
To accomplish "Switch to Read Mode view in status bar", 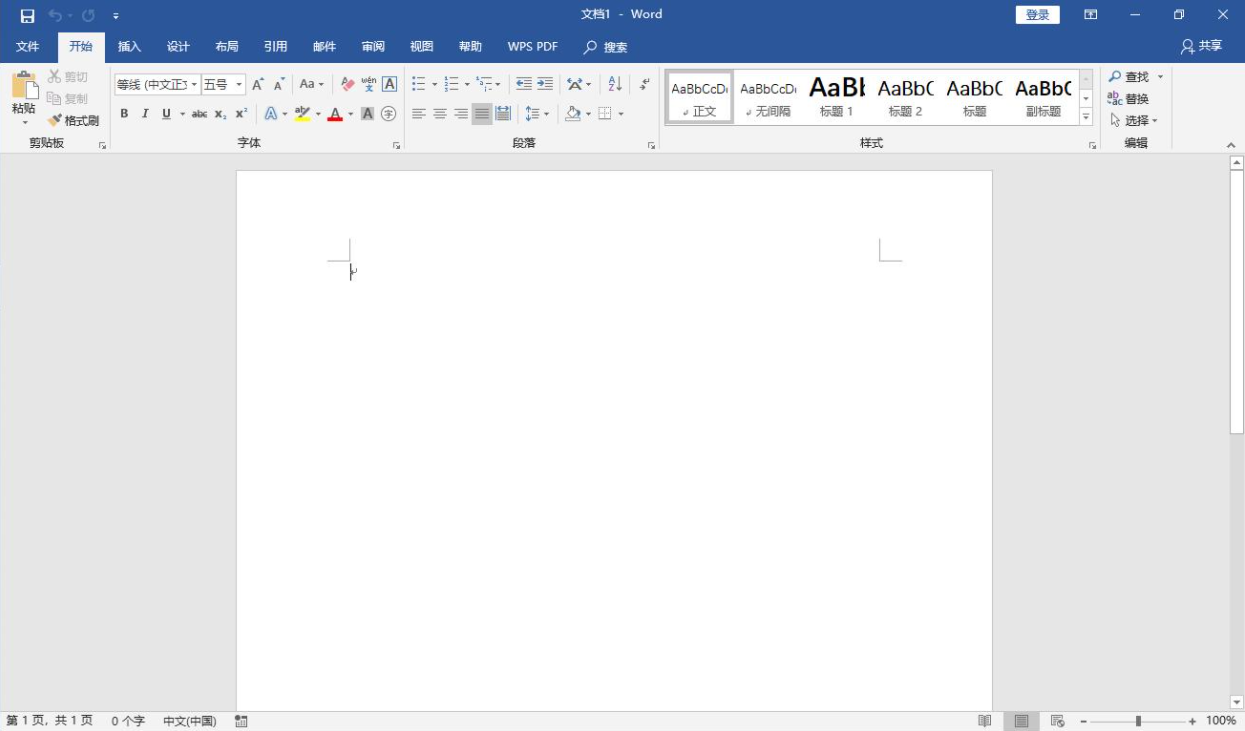I will [x=985, y=721].
